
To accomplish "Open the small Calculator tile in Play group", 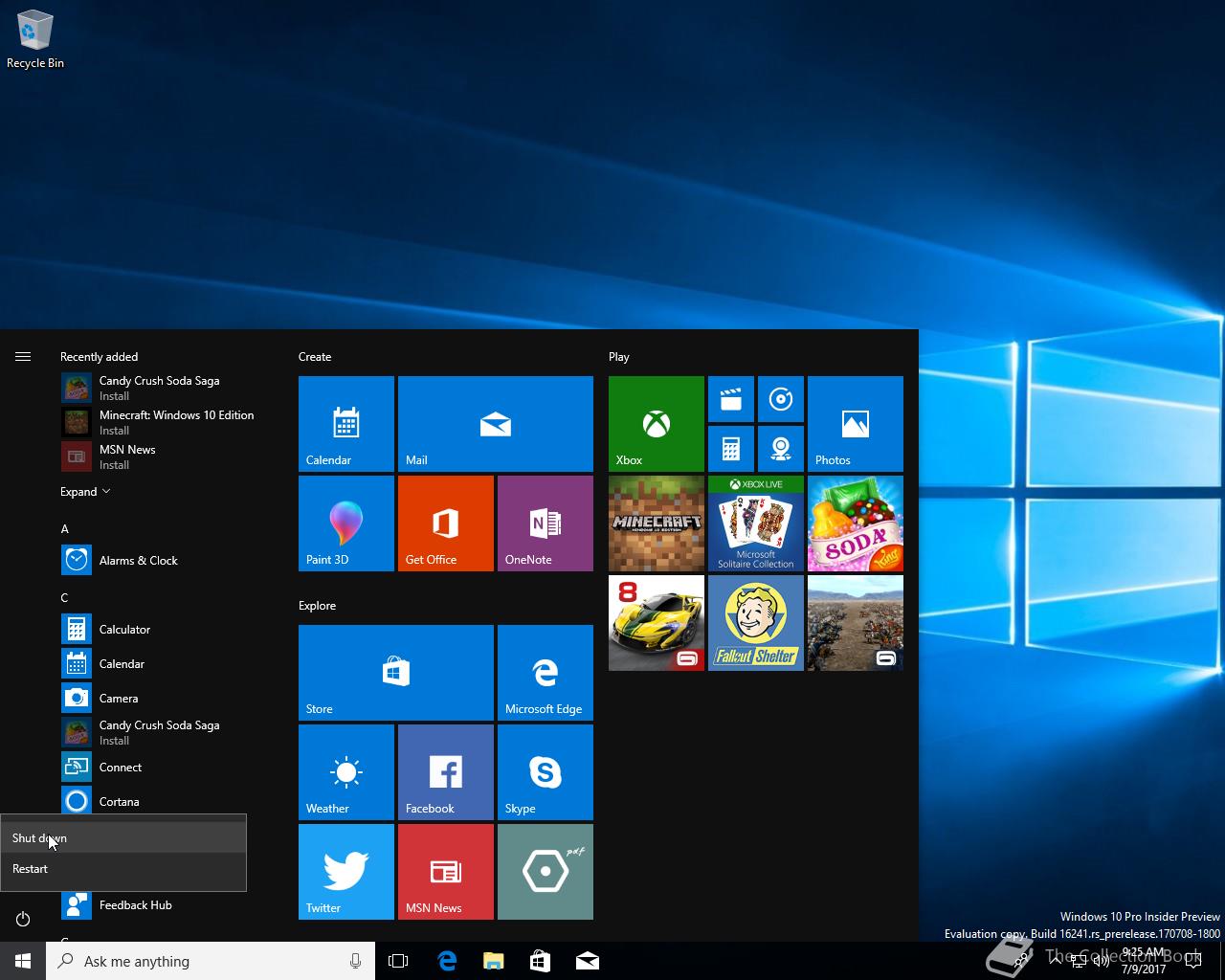I will (731, 449).
